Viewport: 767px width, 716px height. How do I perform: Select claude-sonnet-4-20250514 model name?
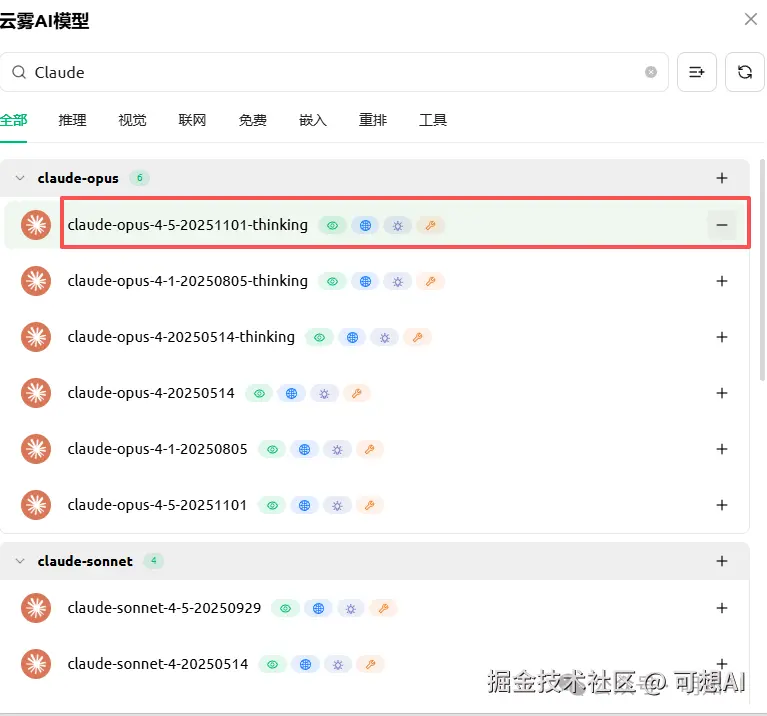tap(158, 664)
